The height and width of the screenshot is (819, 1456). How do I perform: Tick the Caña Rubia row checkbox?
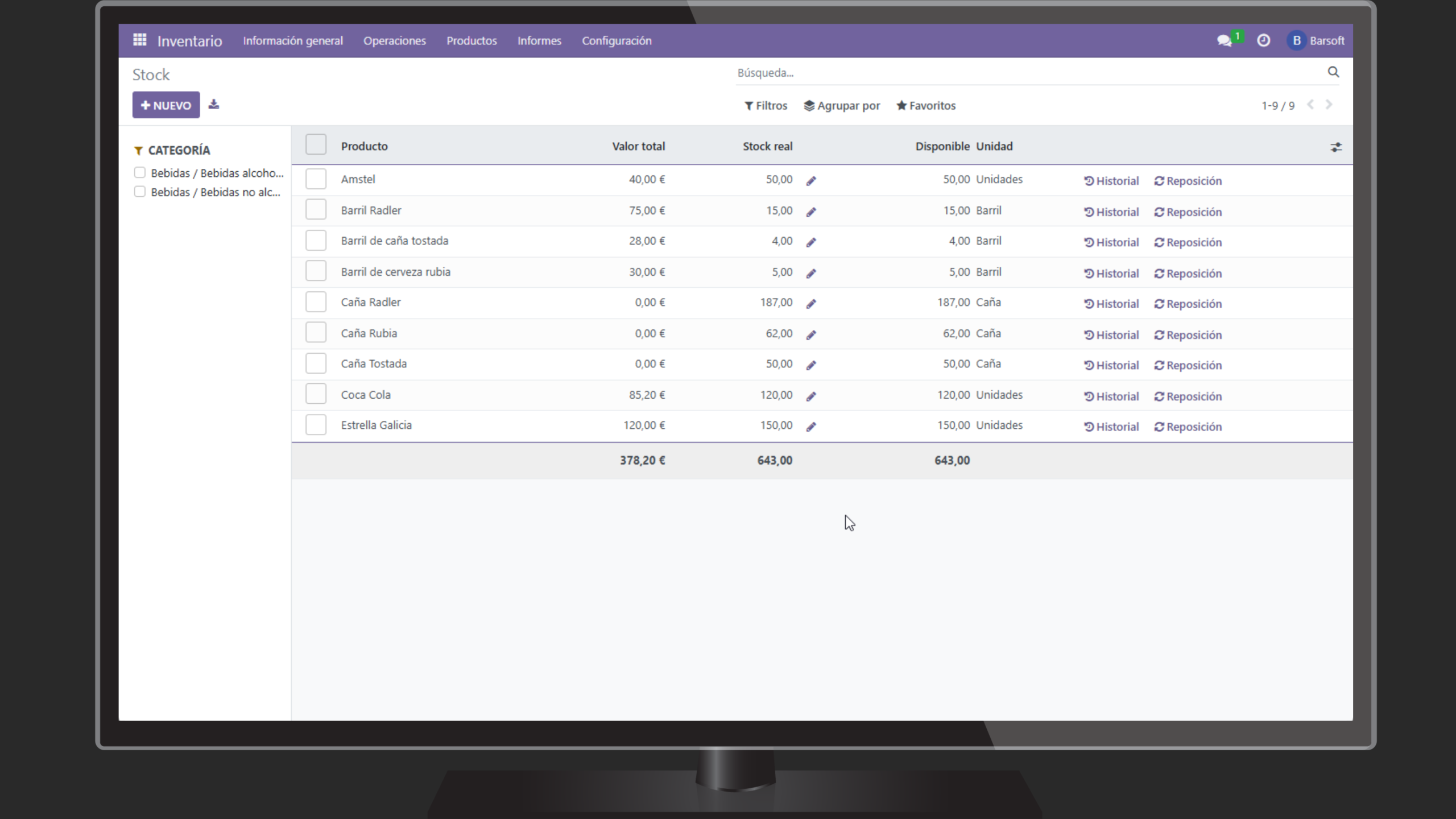pos(316,333)
